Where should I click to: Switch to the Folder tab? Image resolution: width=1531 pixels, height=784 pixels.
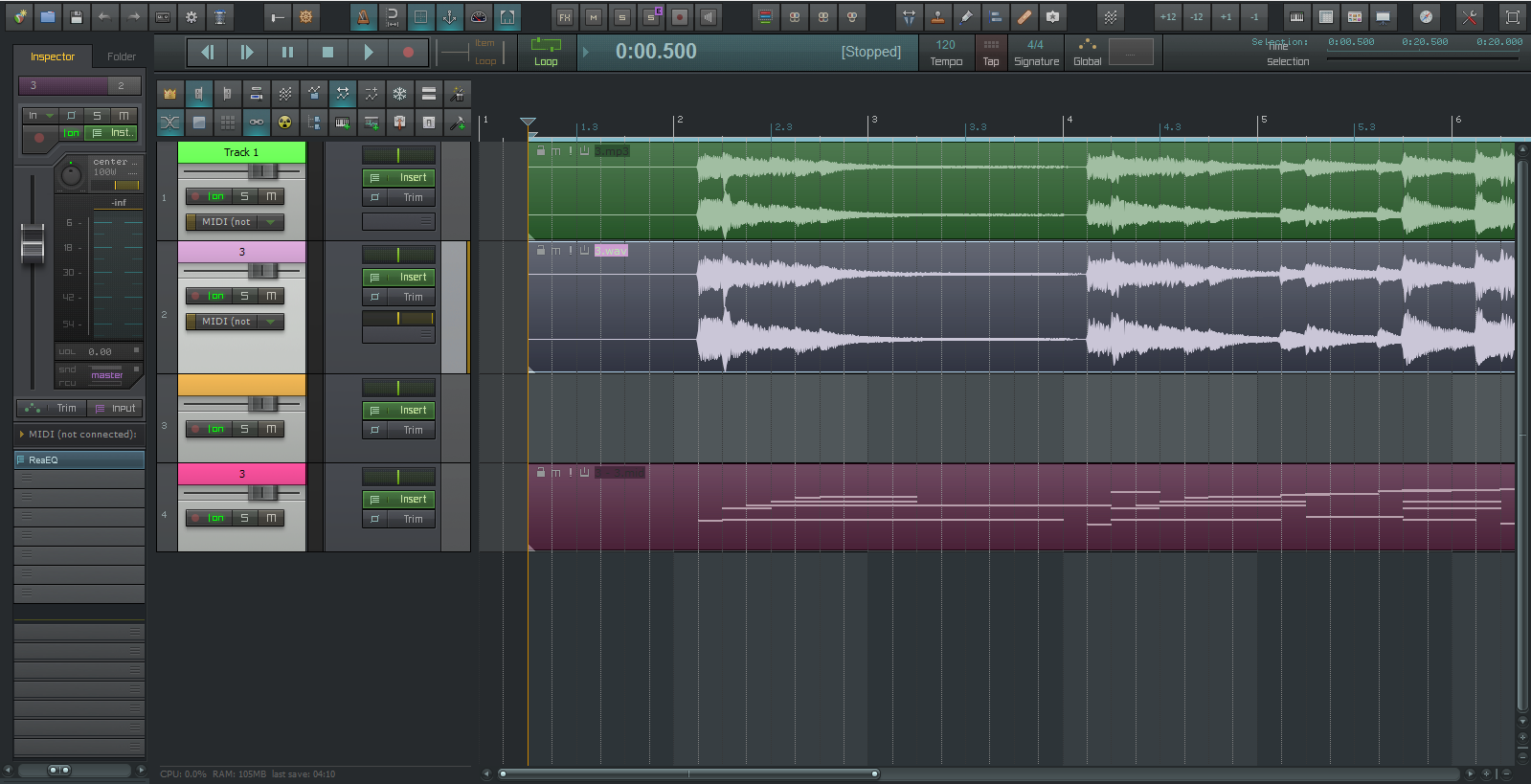pos(122,56)
